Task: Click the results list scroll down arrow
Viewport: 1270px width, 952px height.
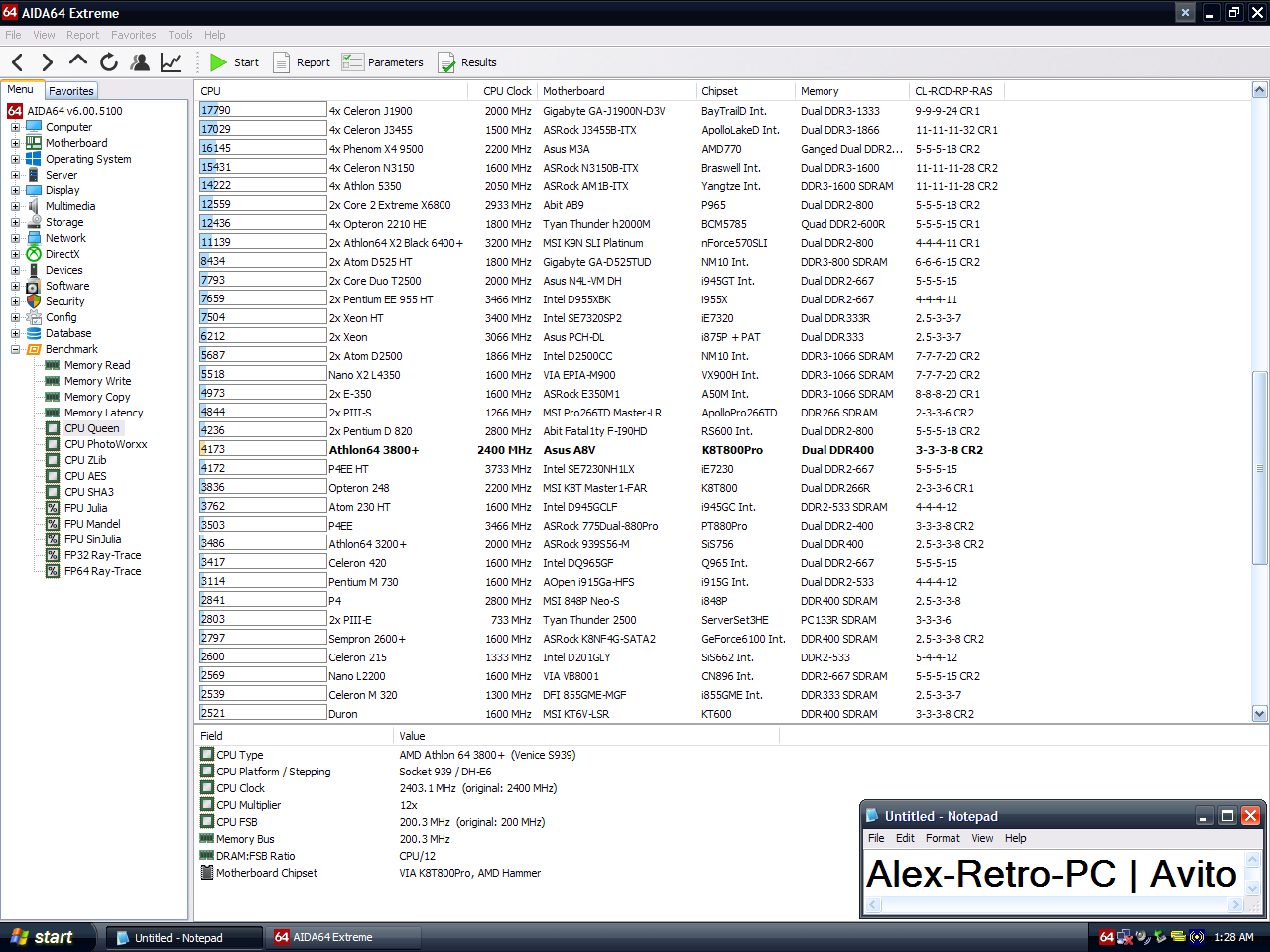Action: (x=1259, y=713)
